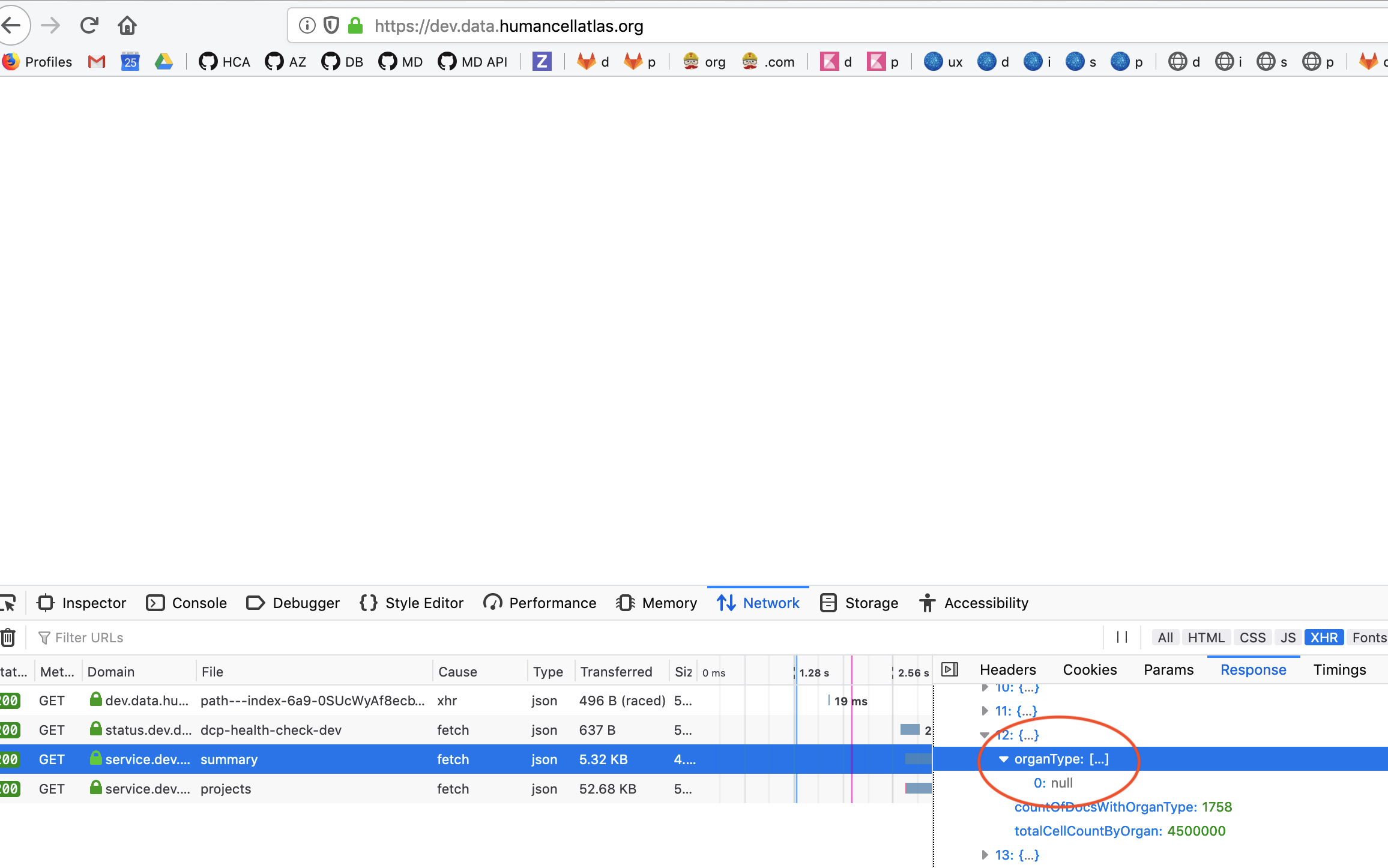The width and height of the screenshot is (1388, 868).
Task: Open Gmail from the bookmarks bar
Action: (x=95, y=61)
